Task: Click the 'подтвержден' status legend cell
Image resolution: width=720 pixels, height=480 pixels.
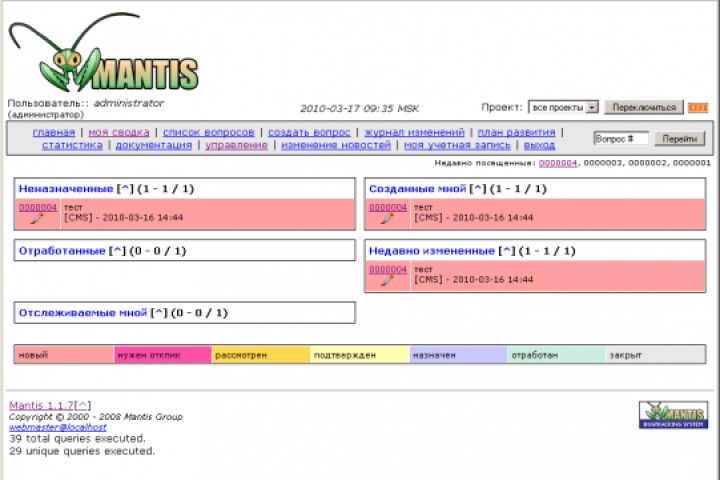Action: 360,355
